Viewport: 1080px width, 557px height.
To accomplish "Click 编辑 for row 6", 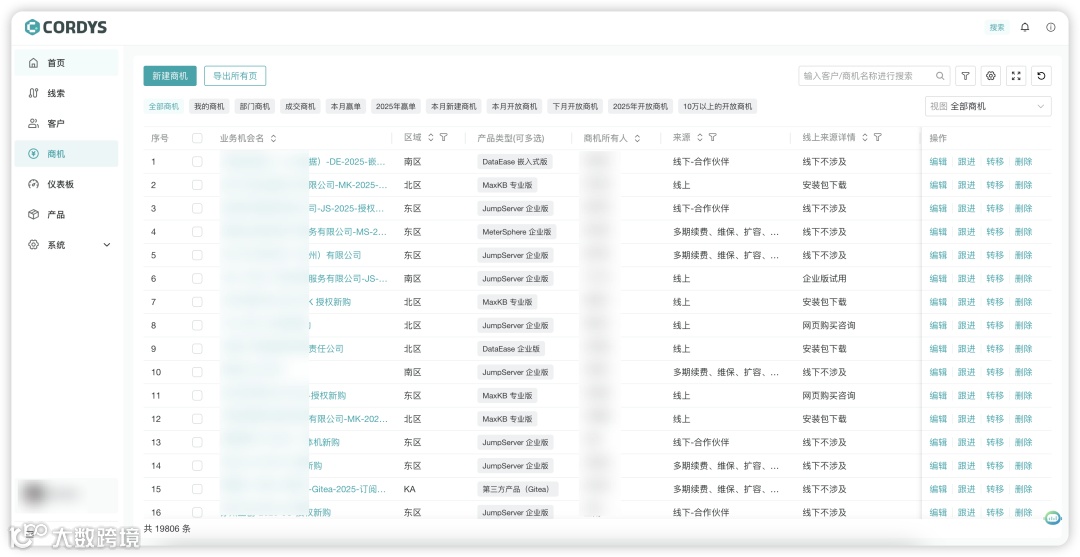I will [x=938, y=280].
